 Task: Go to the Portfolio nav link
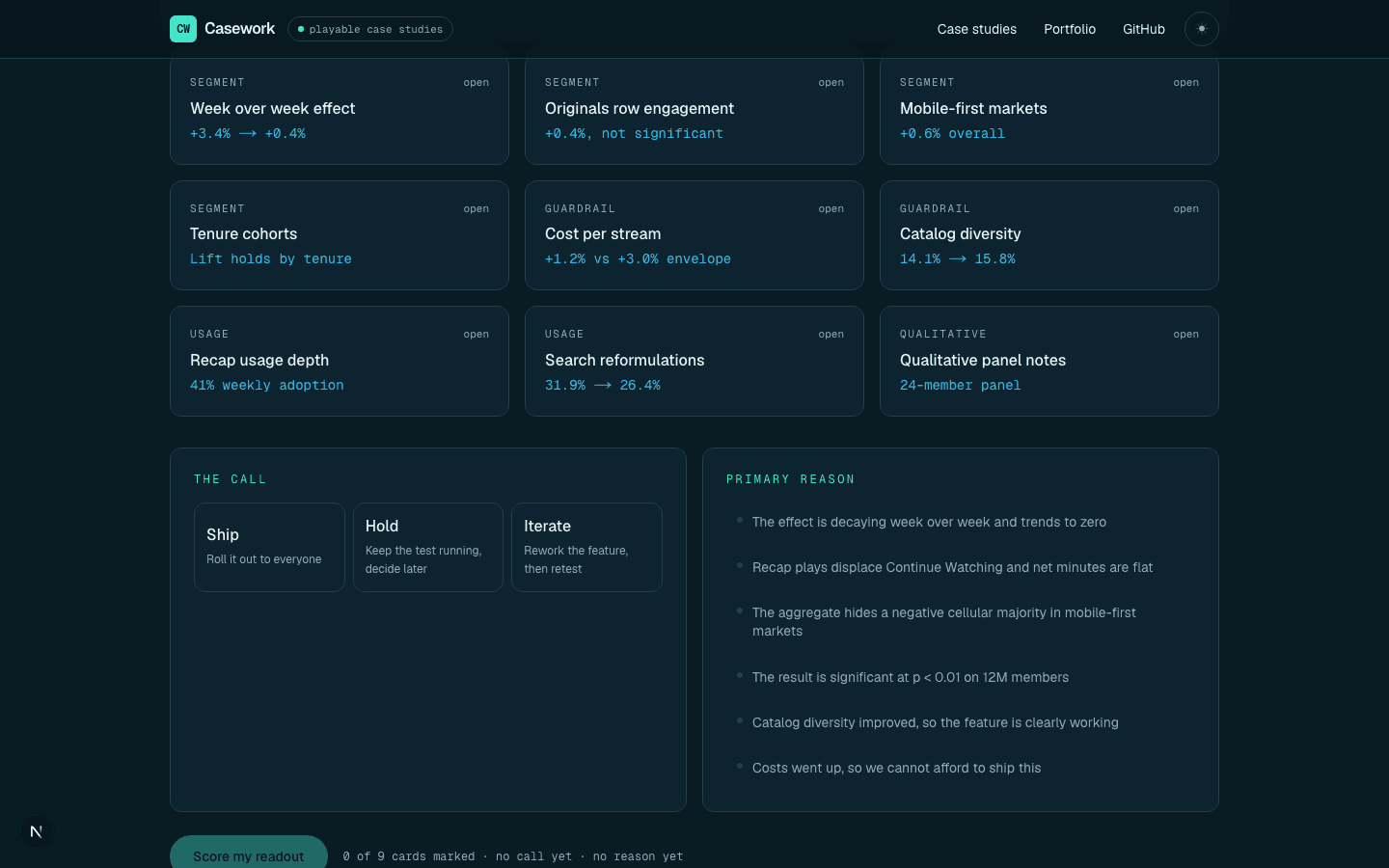pyautogui.click(x=1070, y=29)
